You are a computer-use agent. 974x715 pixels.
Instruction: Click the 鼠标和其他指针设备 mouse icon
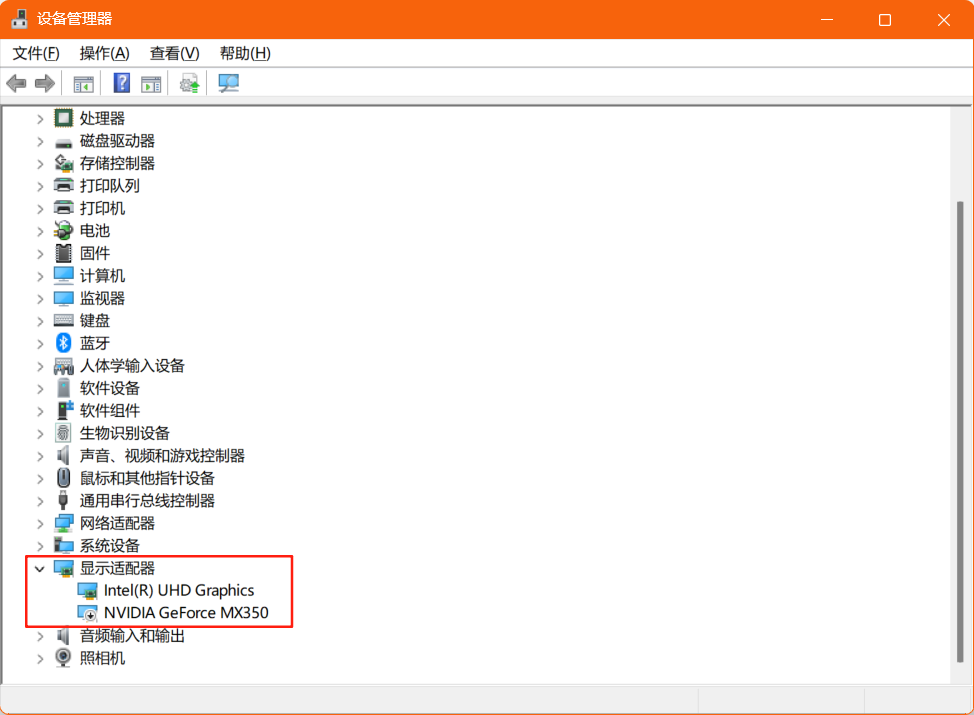(x=63, y=478)
